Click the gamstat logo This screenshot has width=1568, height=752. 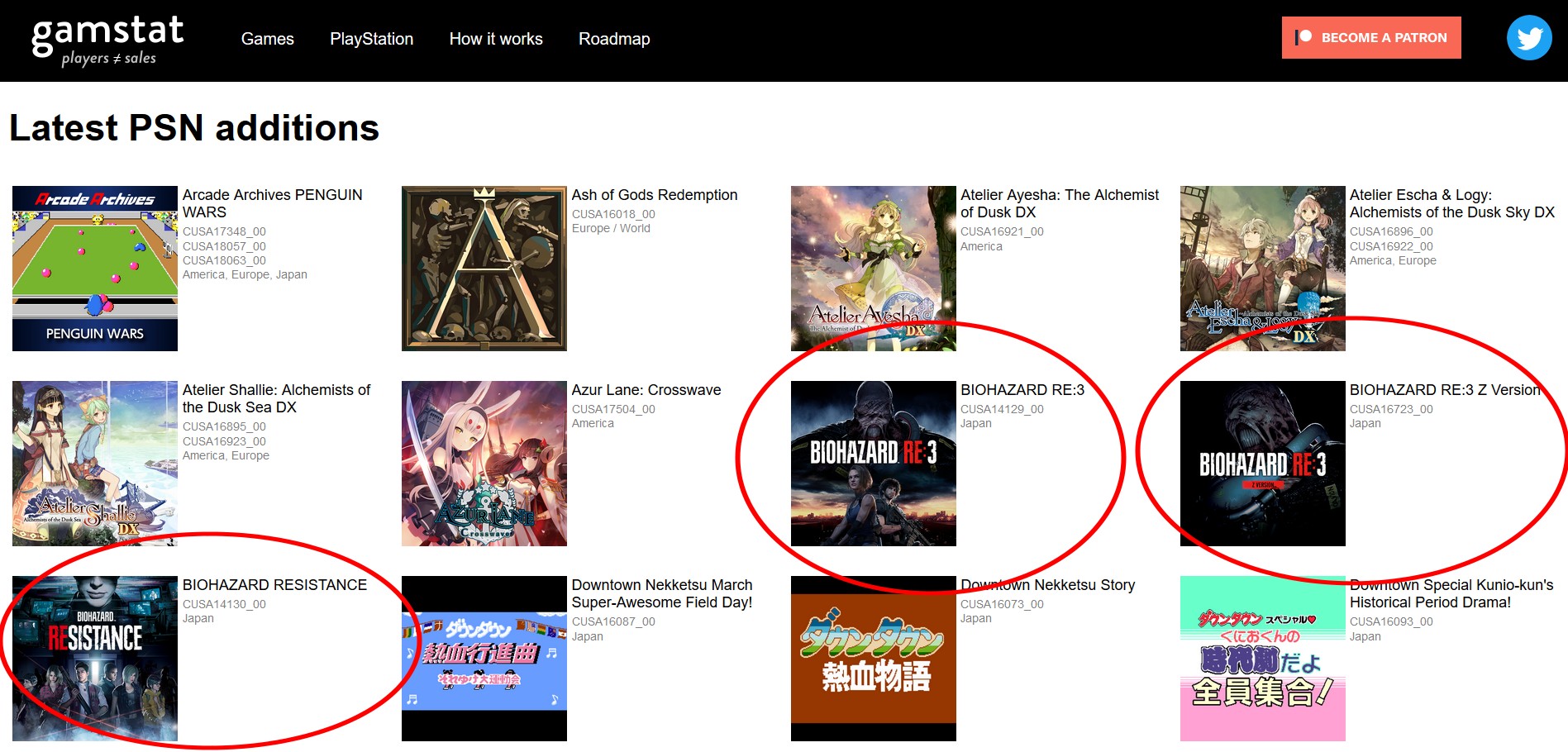point(107,40)
